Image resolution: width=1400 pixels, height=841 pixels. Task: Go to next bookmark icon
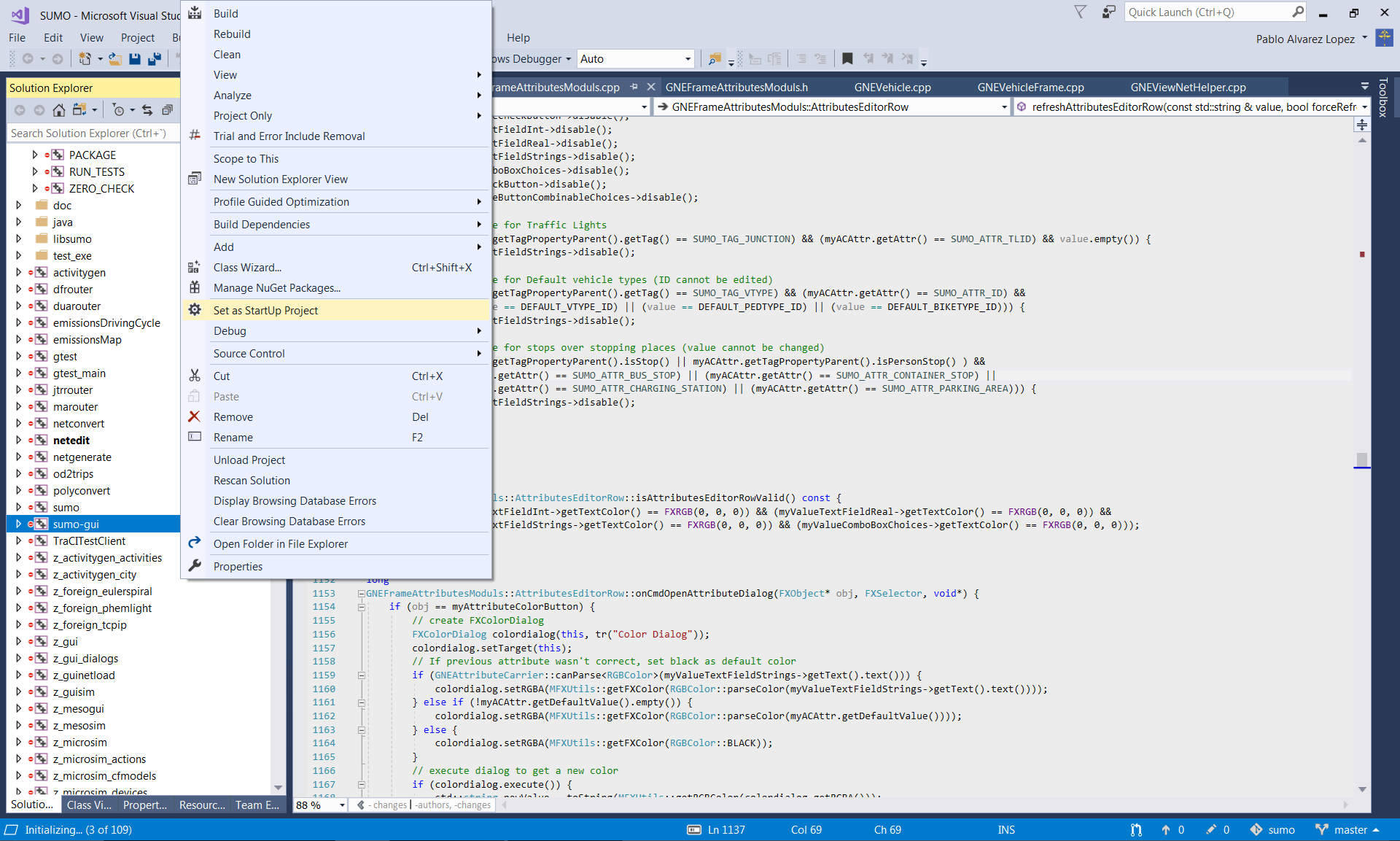click(887, 58)
